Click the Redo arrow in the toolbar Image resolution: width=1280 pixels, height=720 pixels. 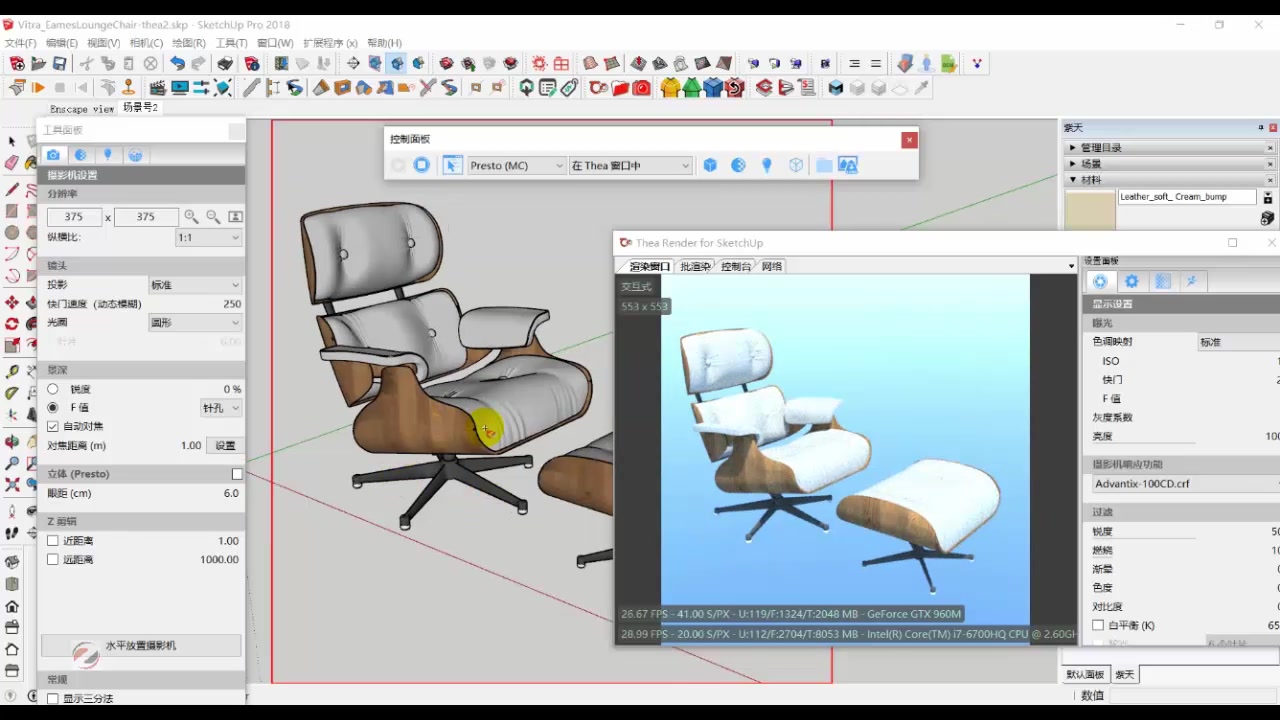point(199,63)
